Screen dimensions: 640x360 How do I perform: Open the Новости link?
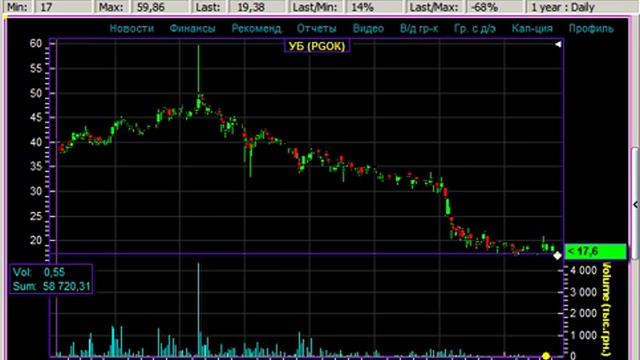click(x=131, y=29)
